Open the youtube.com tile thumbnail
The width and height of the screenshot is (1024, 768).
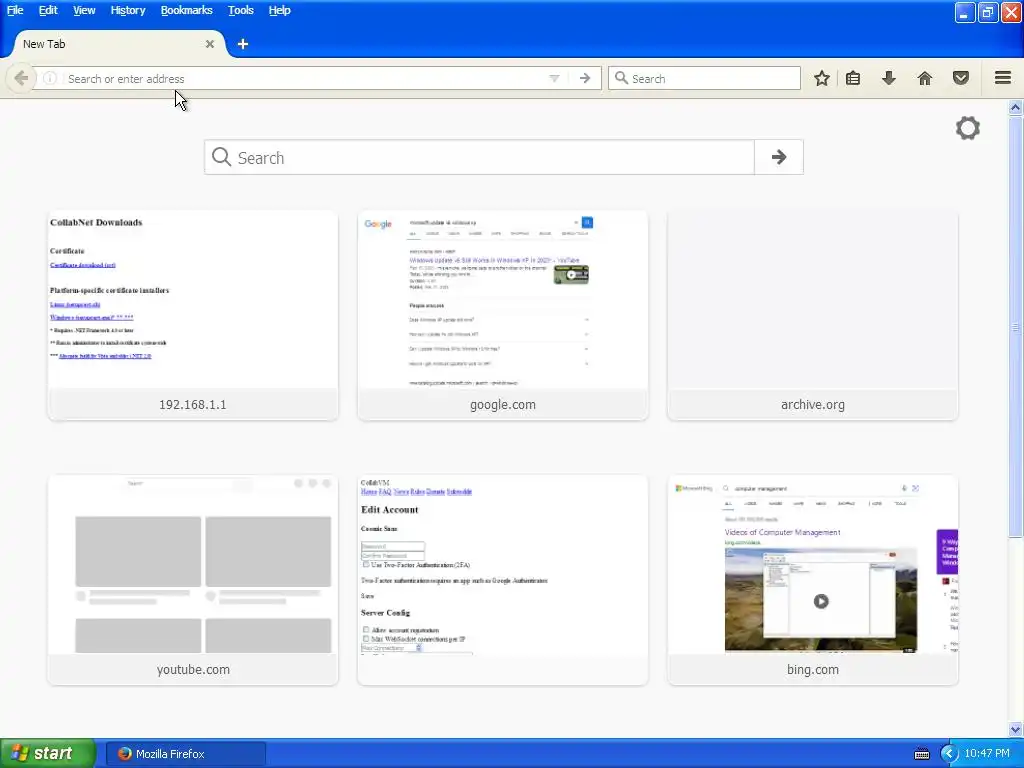[x=193, y=564]
